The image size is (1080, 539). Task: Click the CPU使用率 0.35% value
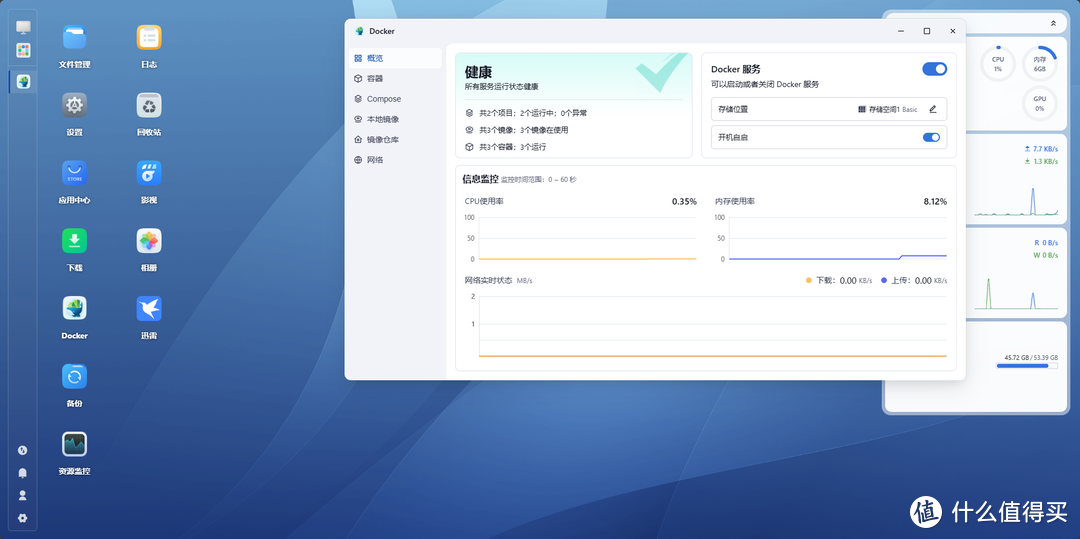[684, 202]
